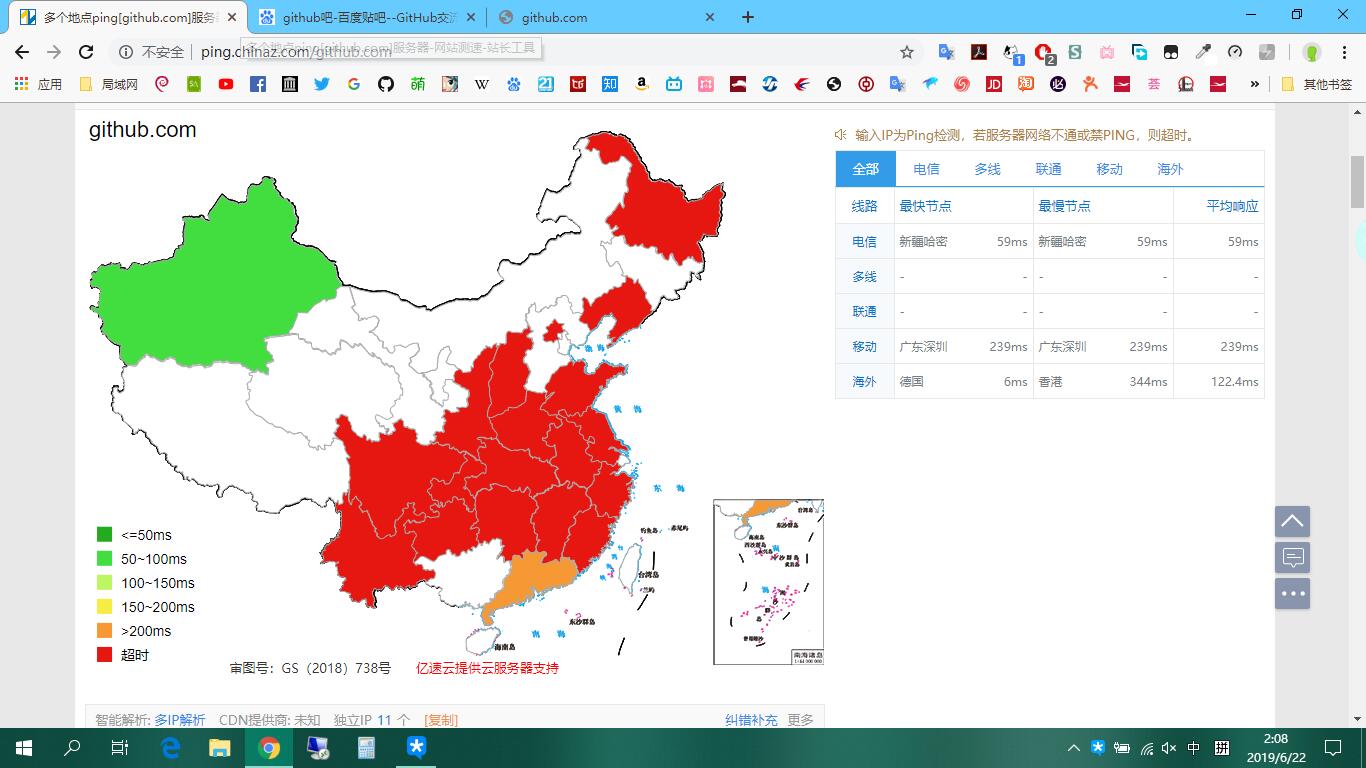Image resolution: width=1366 pixels, height=768 pixels.
Task: Open the Amazon bookmark
Action: [642, 85]
